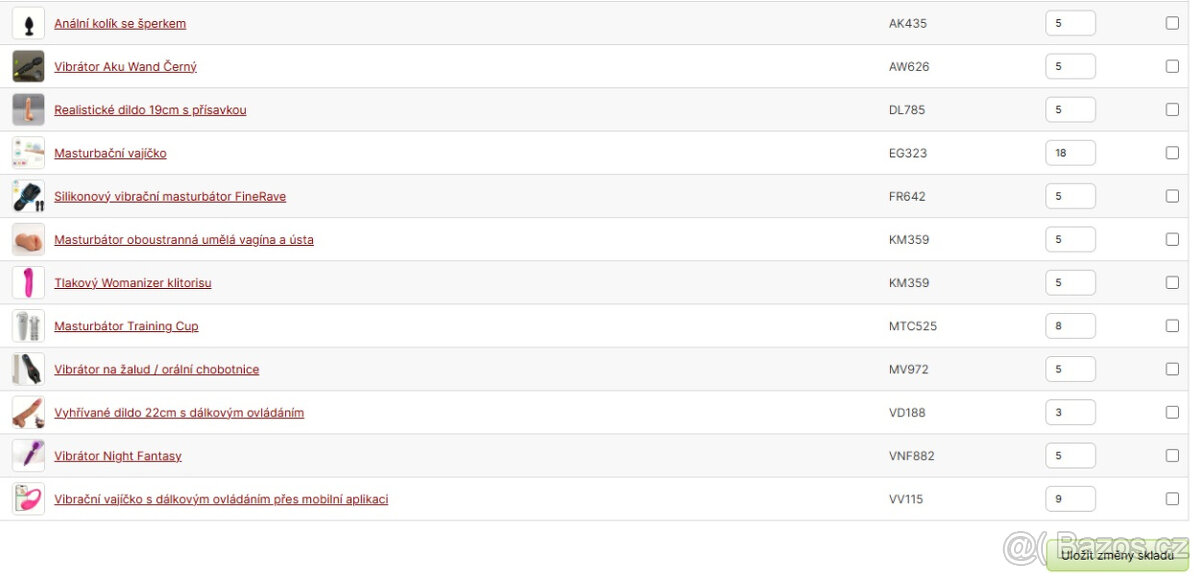Click the quantity field showing 18

(x=1070, y=153)
